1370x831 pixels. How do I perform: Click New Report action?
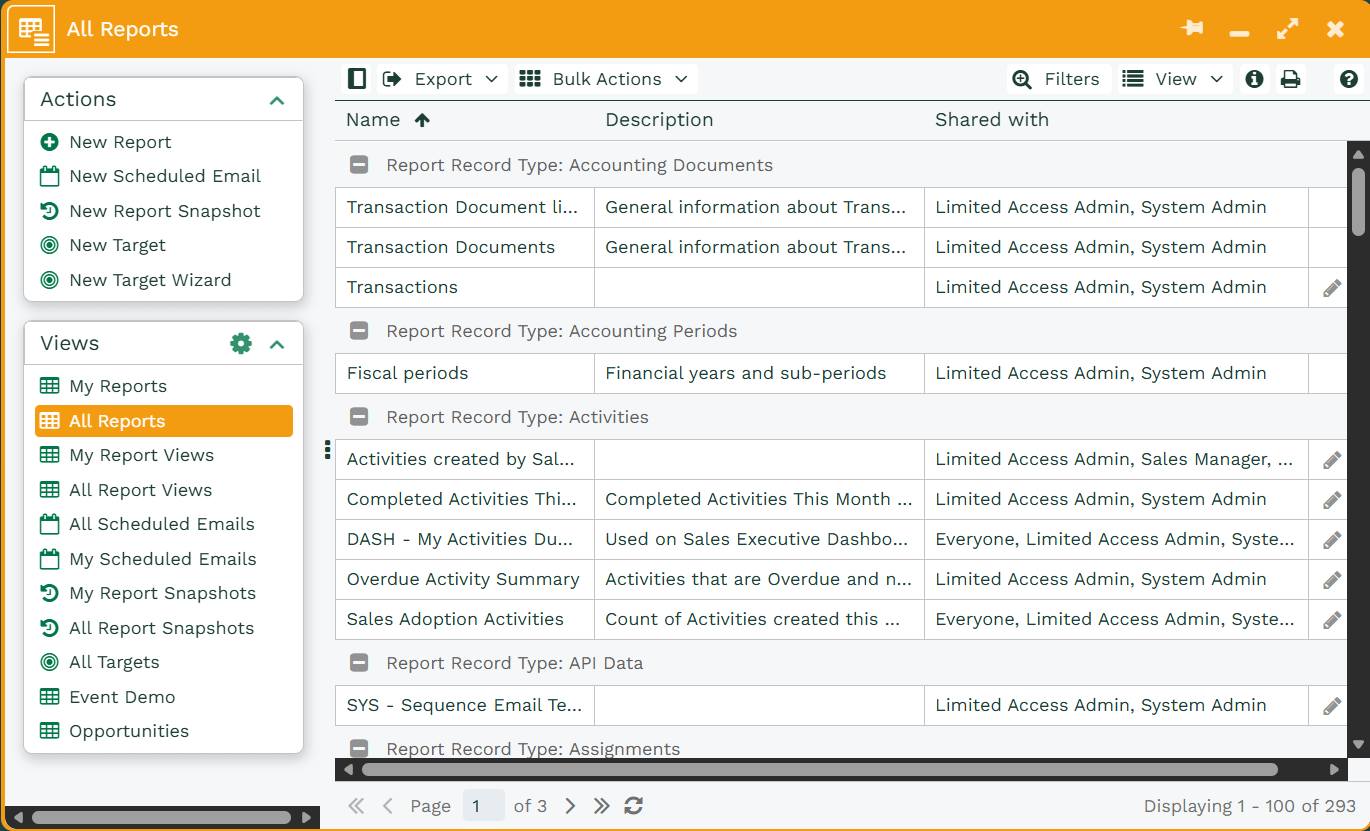point(120,142)
